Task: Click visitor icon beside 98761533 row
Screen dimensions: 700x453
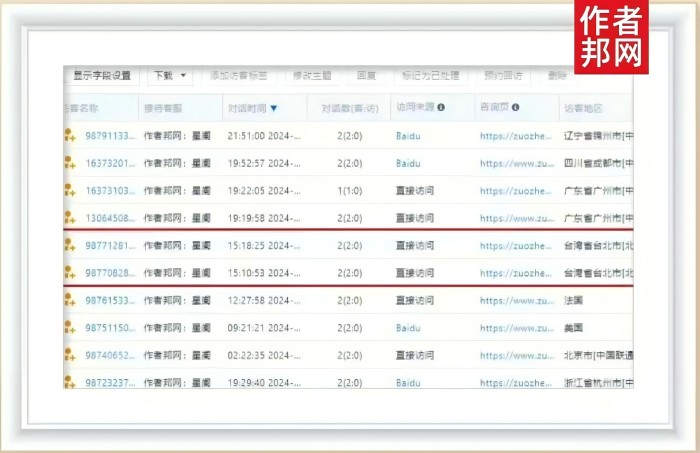Action: point(69,300)
